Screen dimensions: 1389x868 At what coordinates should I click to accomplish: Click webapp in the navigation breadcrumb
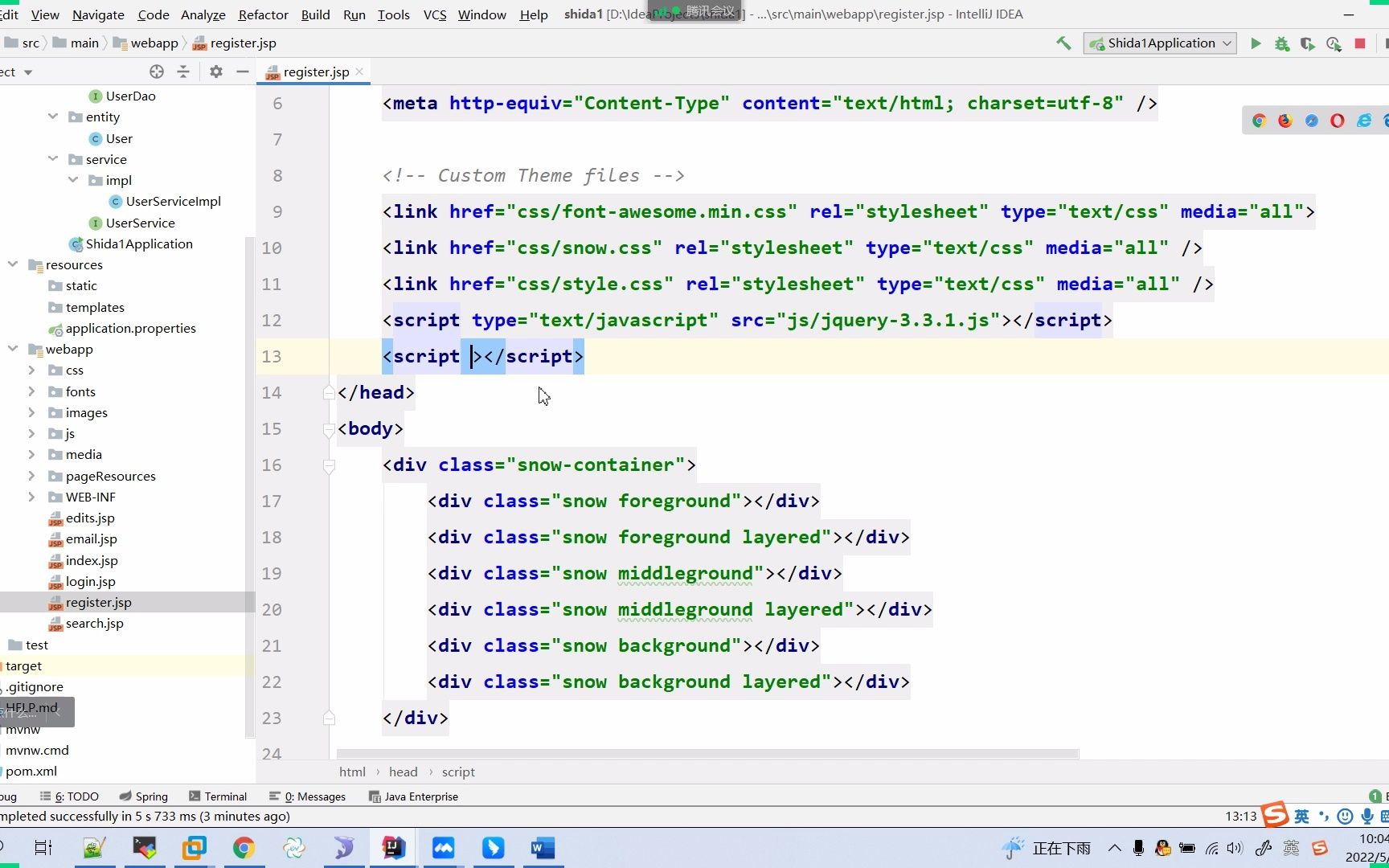145,43
